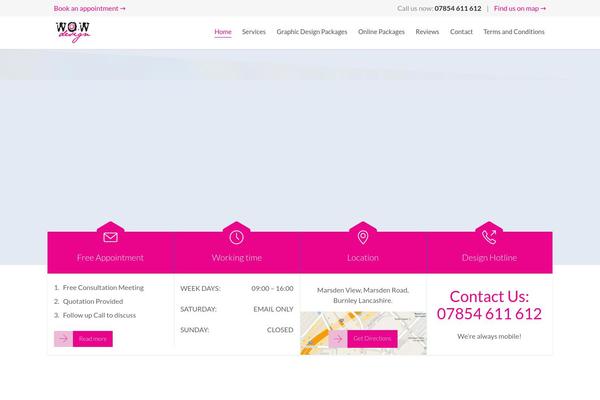Click the WEEK DAYS label
The width and height of the screenshot is (600, 400).
[200, 288]
